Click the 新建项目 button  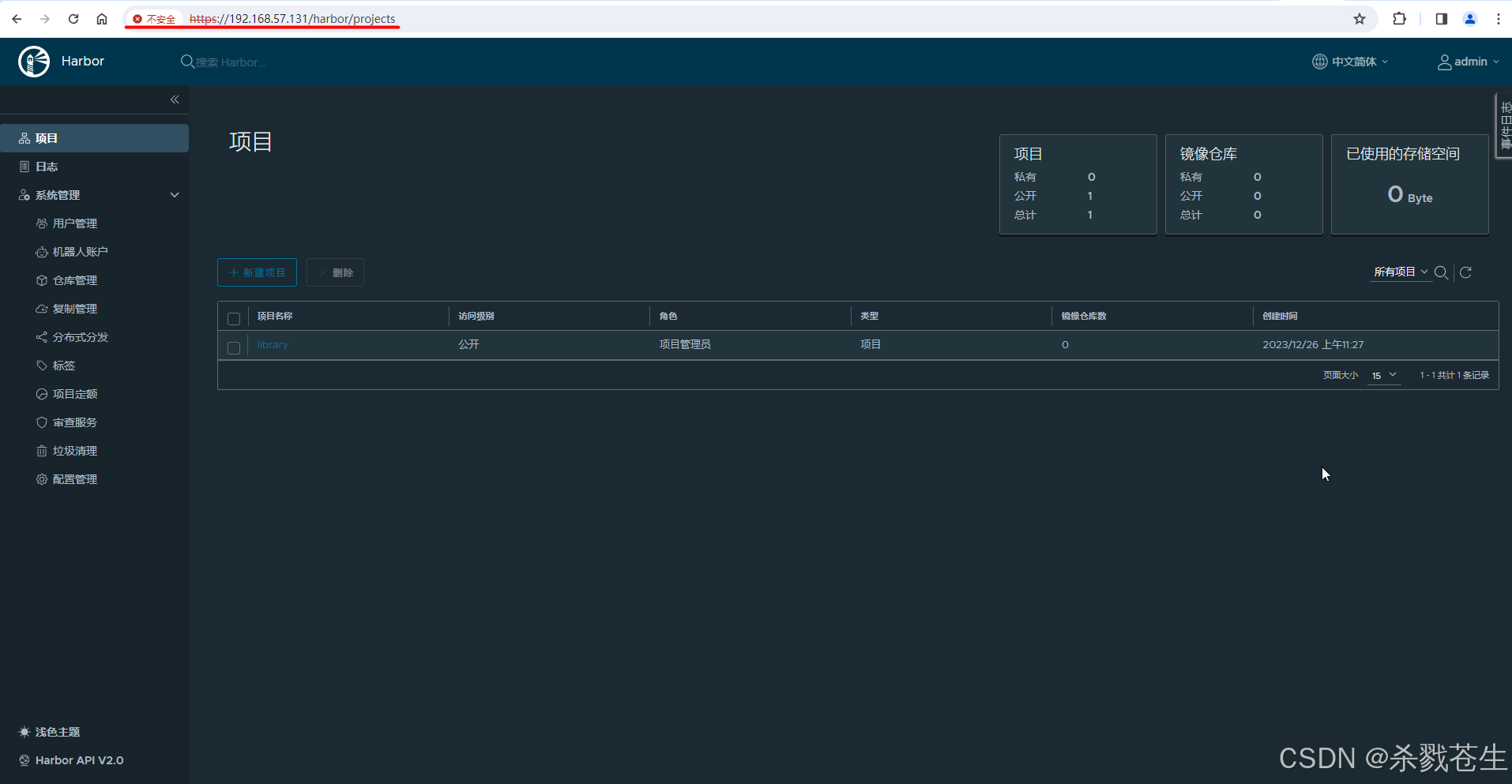[x=257, y=272]
